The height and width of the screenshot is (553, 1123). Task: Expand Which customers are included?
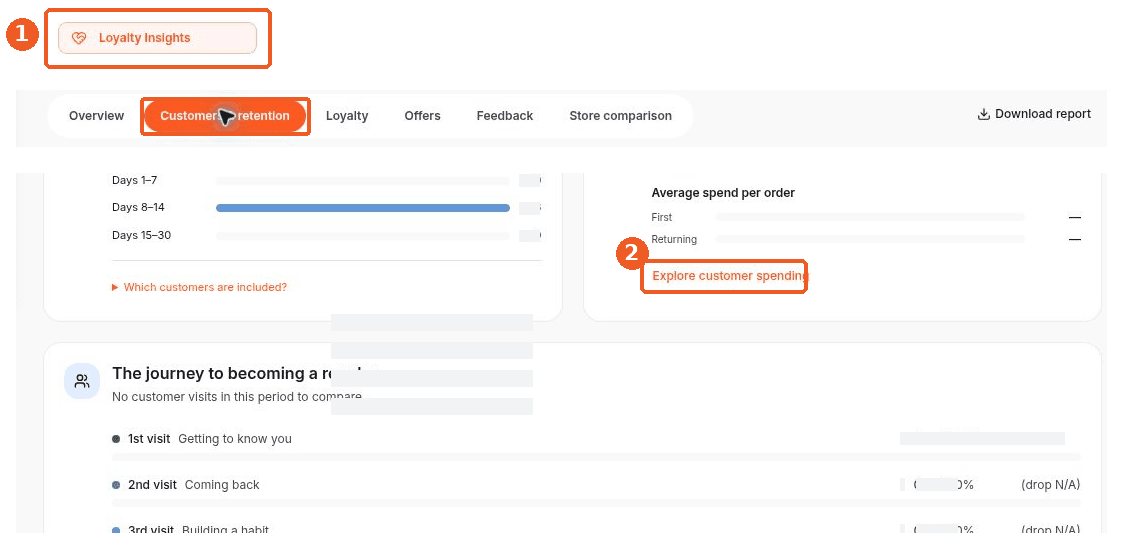tap(199, 287)
